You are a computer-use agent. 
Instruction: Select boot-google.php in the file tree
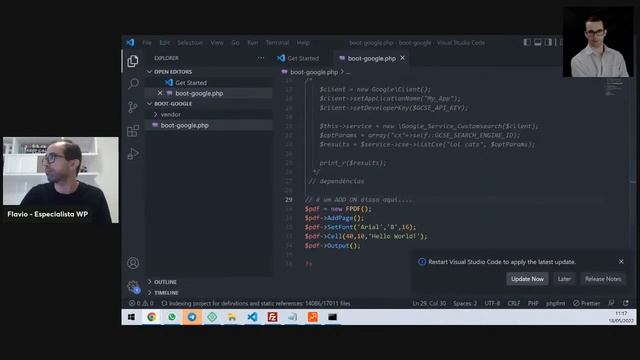(184, 125)
